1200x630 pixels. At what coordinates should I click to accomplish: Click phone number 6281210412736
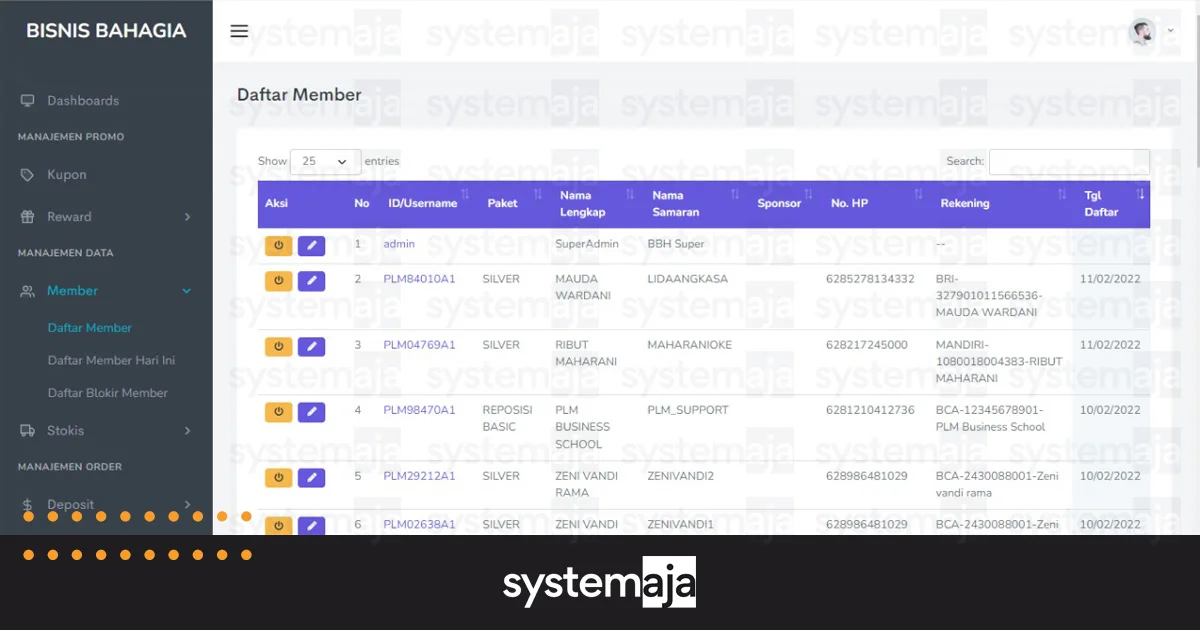[x=870, y=410]
